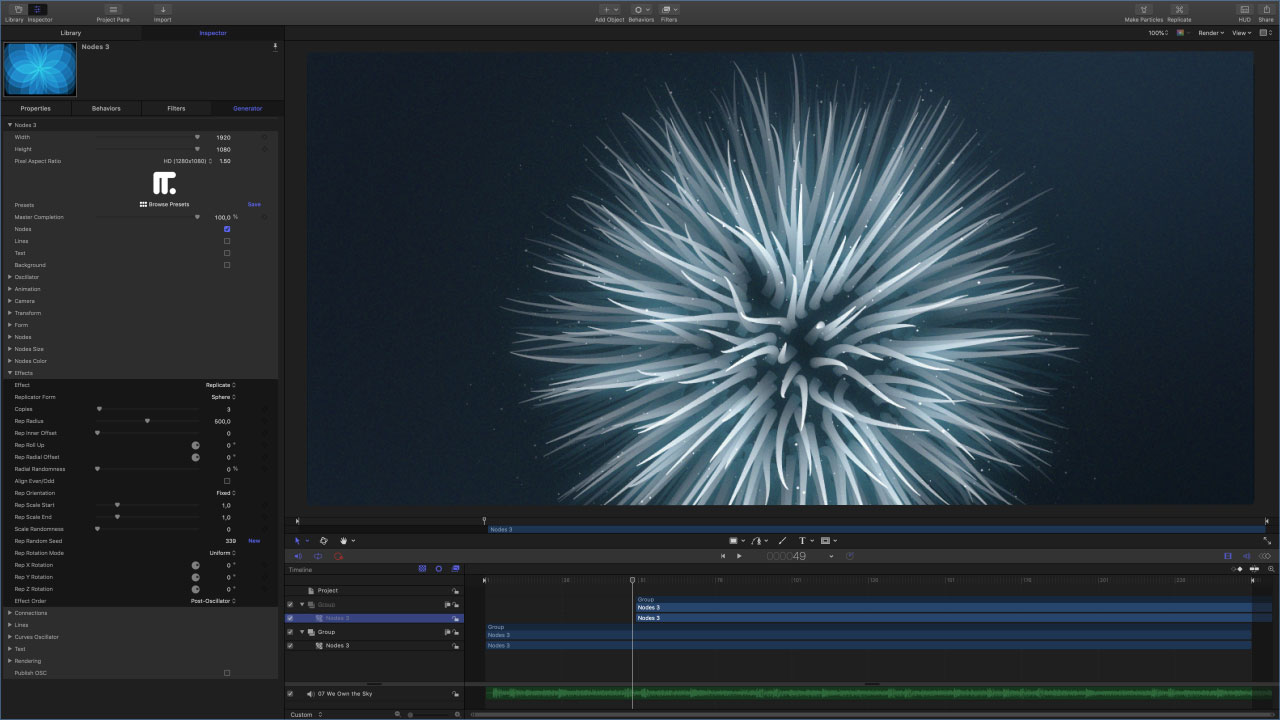Open the HUD panel icon
This screenshot has width=1280, height=720.
1244,10
